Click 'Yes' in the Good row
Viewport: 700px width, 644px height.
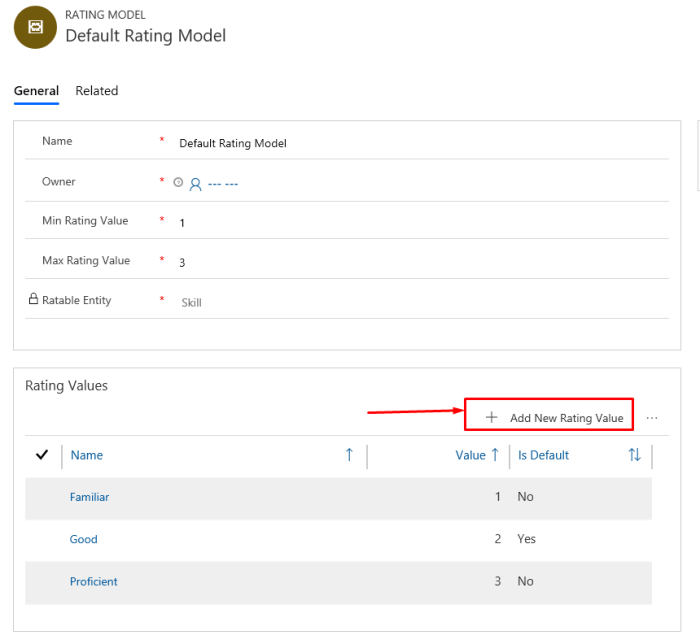(526, 539)
